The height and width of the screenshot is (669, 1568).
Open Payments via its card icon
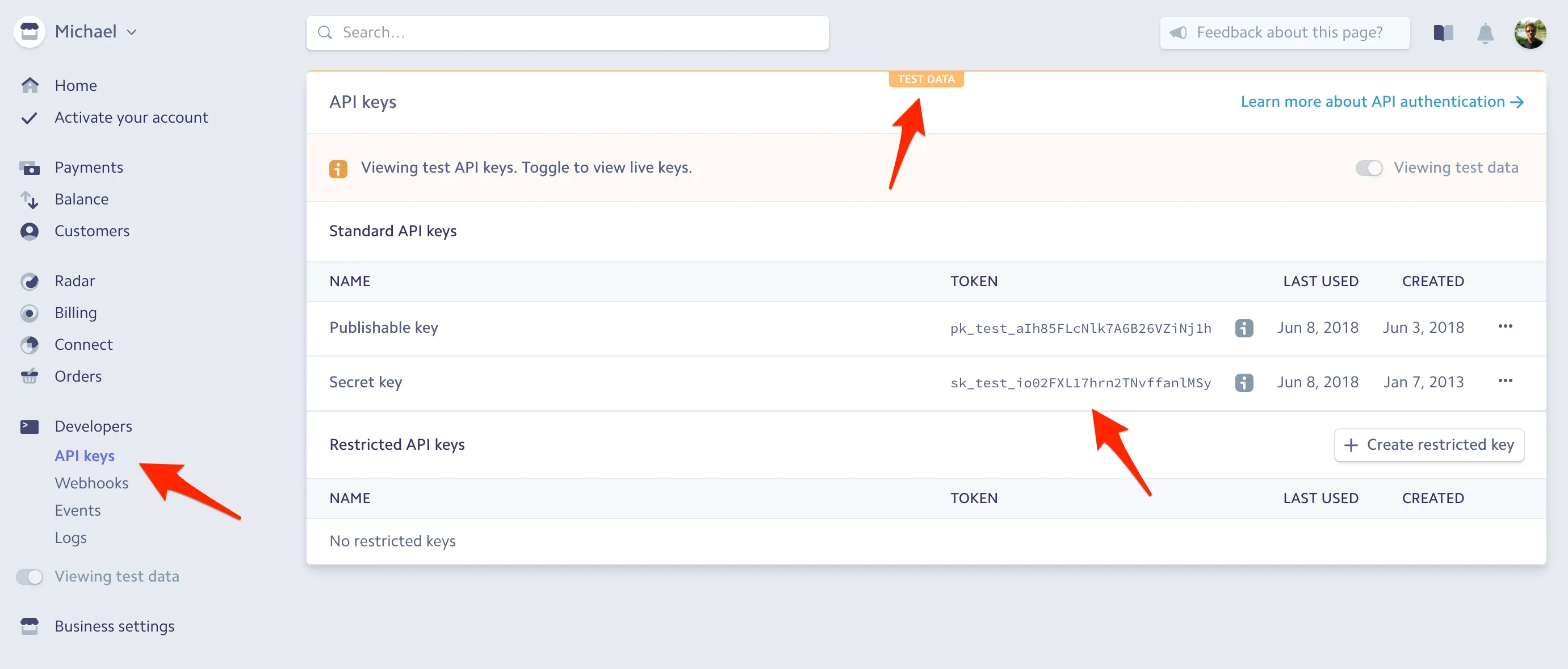pyautogui.click(x=29, y=168)
